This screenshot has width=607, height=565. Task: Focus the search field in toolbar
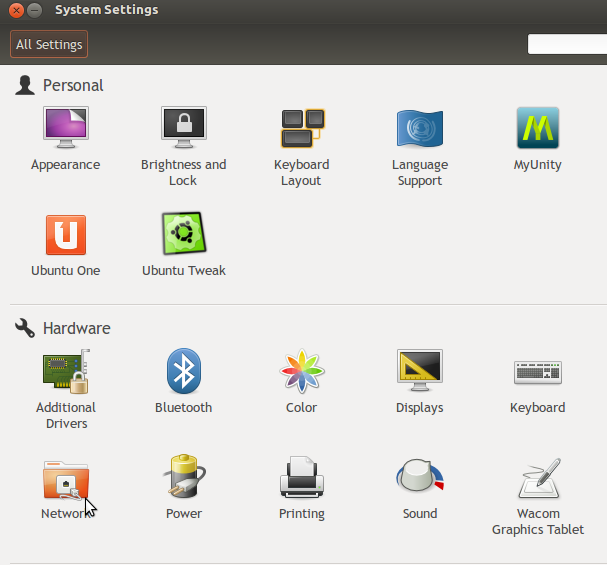pyautogui.click(x=567, y=44)
